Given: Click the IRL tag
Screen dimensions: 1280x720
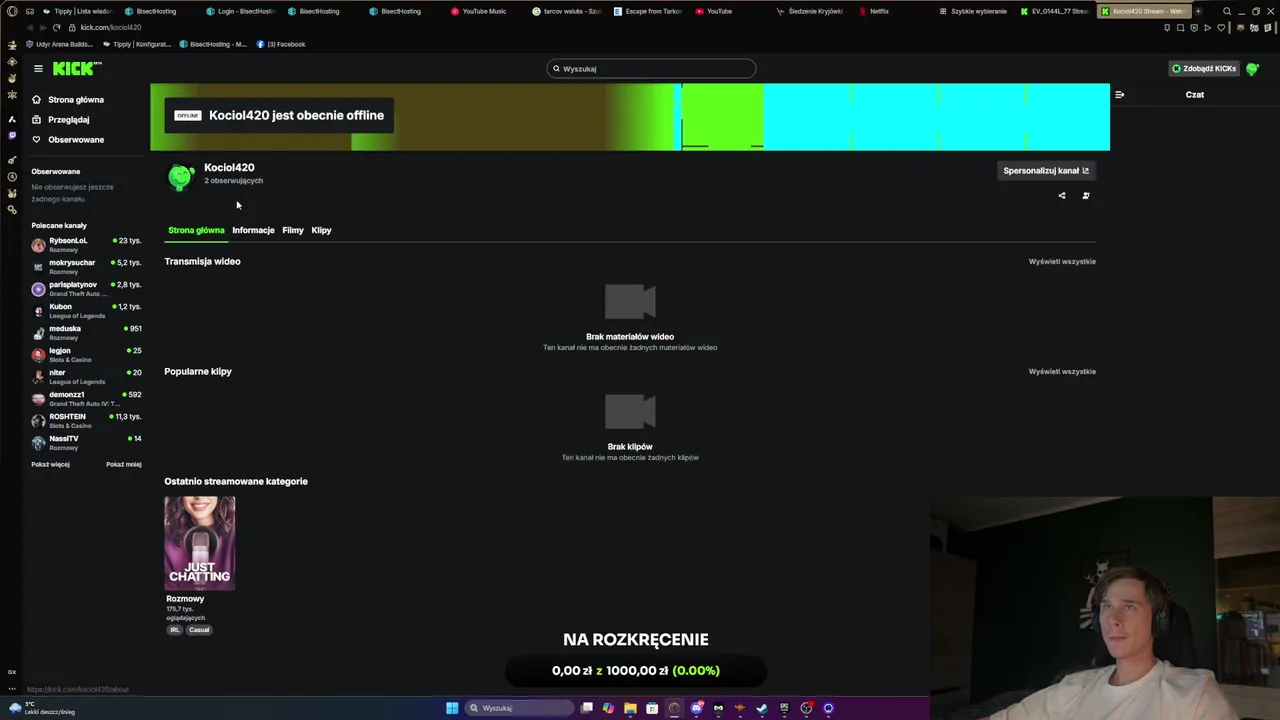Looking at the screenshot, I should [x=174, y=630].
